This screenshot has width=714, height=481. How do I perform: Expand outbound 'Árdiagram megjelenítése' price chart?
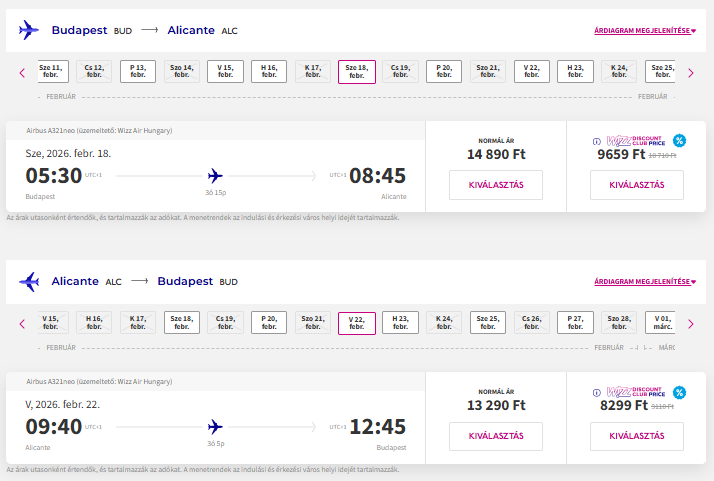pos(644,31)
